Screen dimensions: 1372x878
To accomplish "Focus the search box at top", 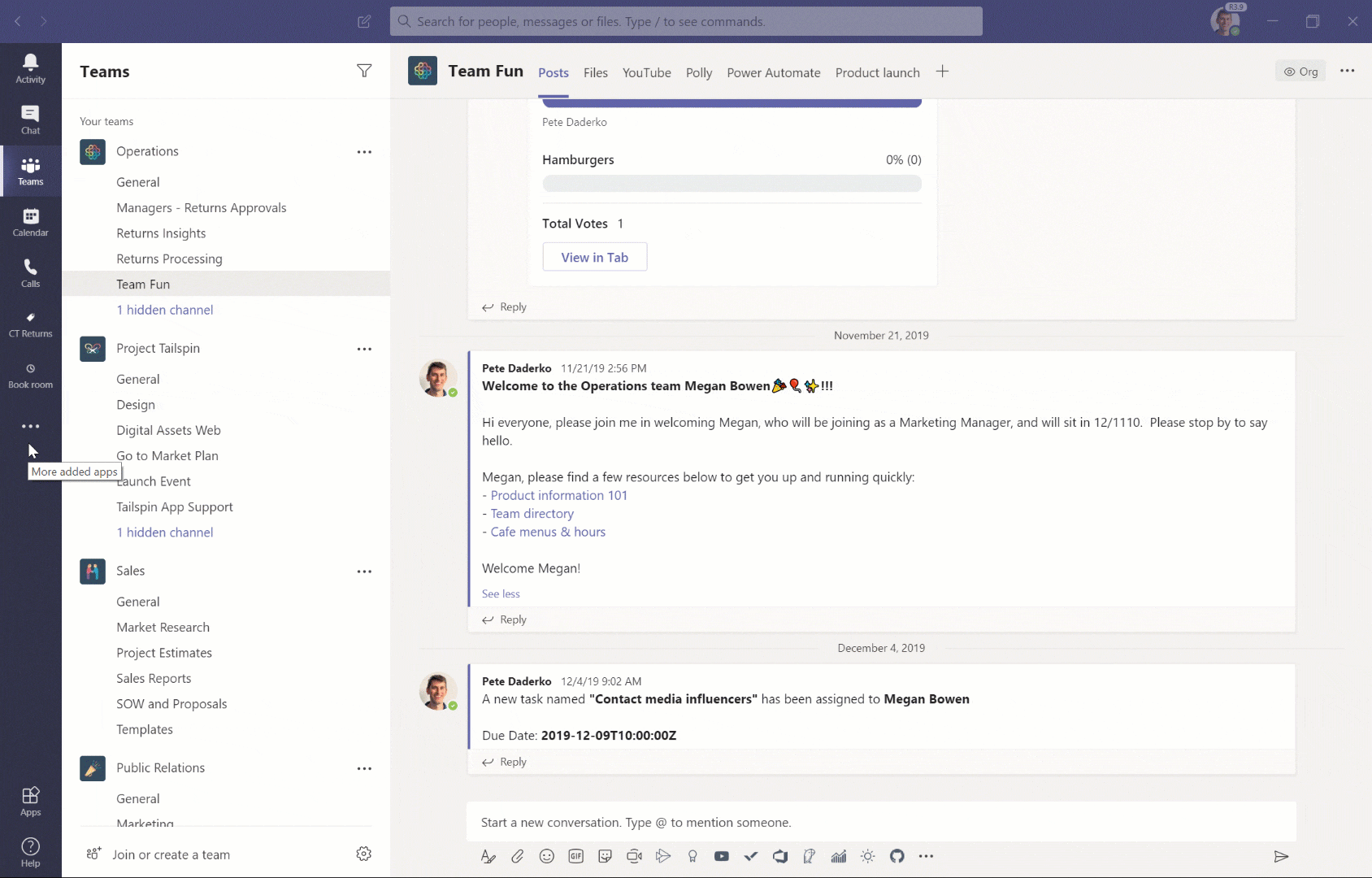I will click(686, 21).
